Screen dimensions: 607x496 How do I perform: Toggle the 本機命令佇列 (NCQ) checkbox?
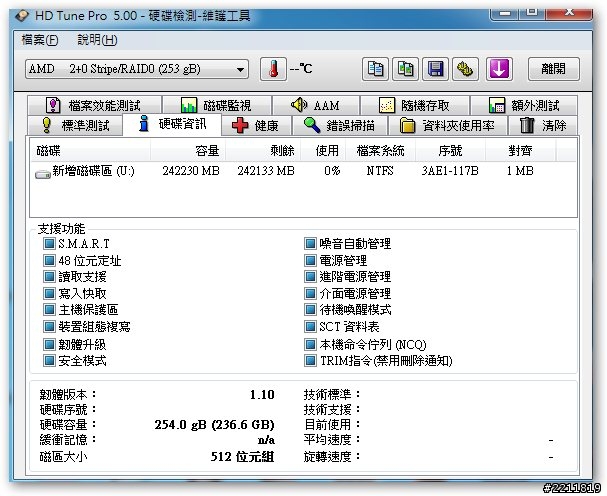click(x=310, y=344)
